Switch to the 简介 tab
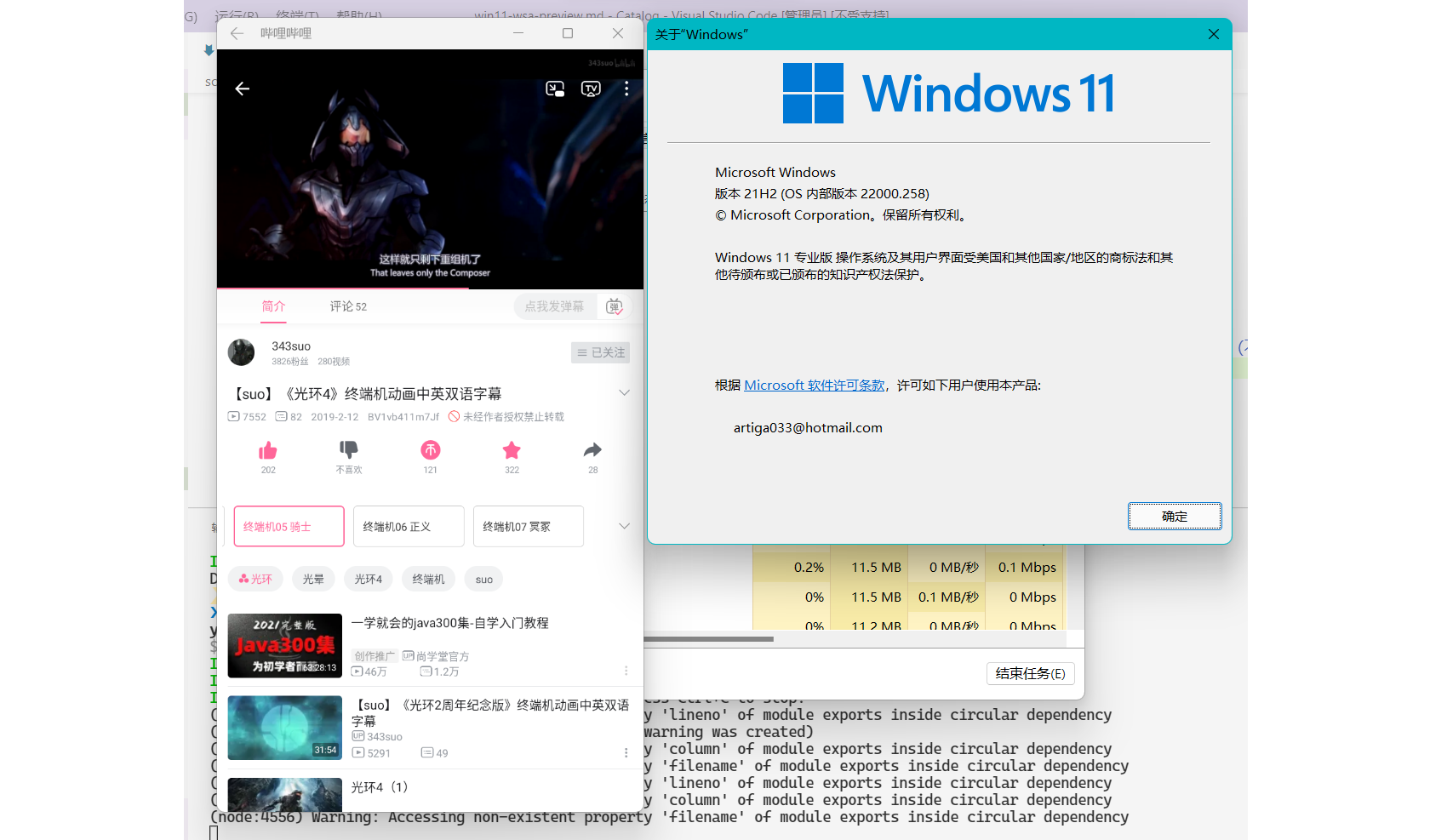 273,306
